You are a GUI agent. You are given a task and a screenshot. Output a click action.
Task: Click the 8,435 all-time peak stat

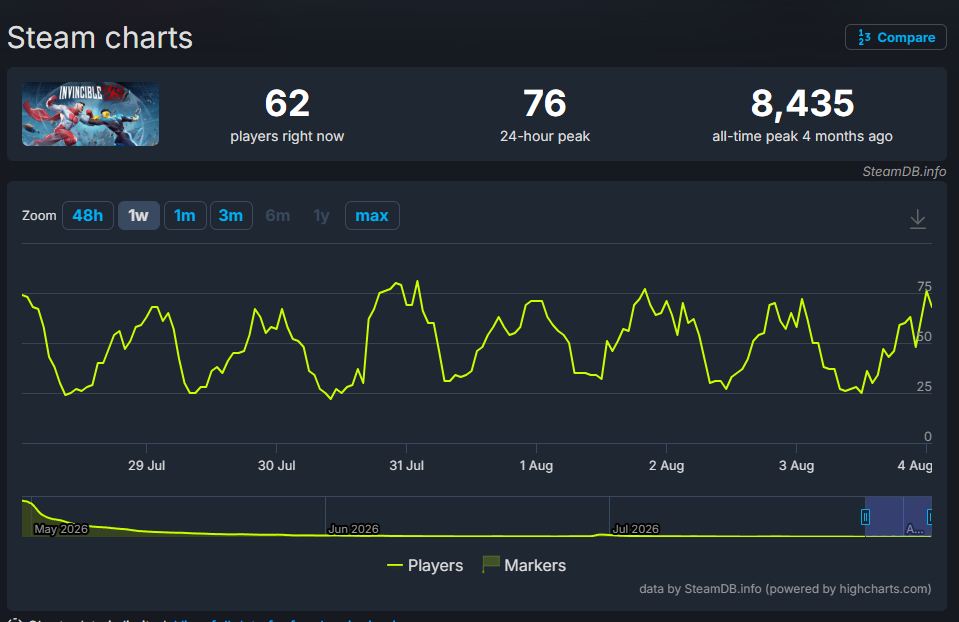point(802,115)
